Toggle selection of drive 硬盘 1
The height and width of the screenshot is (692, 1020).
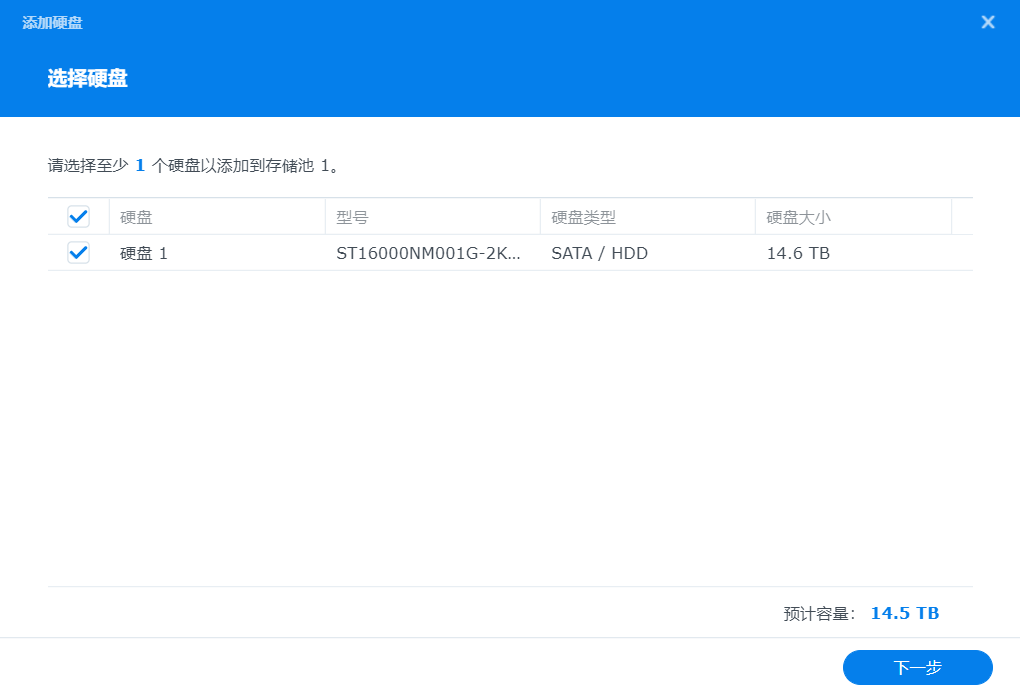[x=78, y=253]
